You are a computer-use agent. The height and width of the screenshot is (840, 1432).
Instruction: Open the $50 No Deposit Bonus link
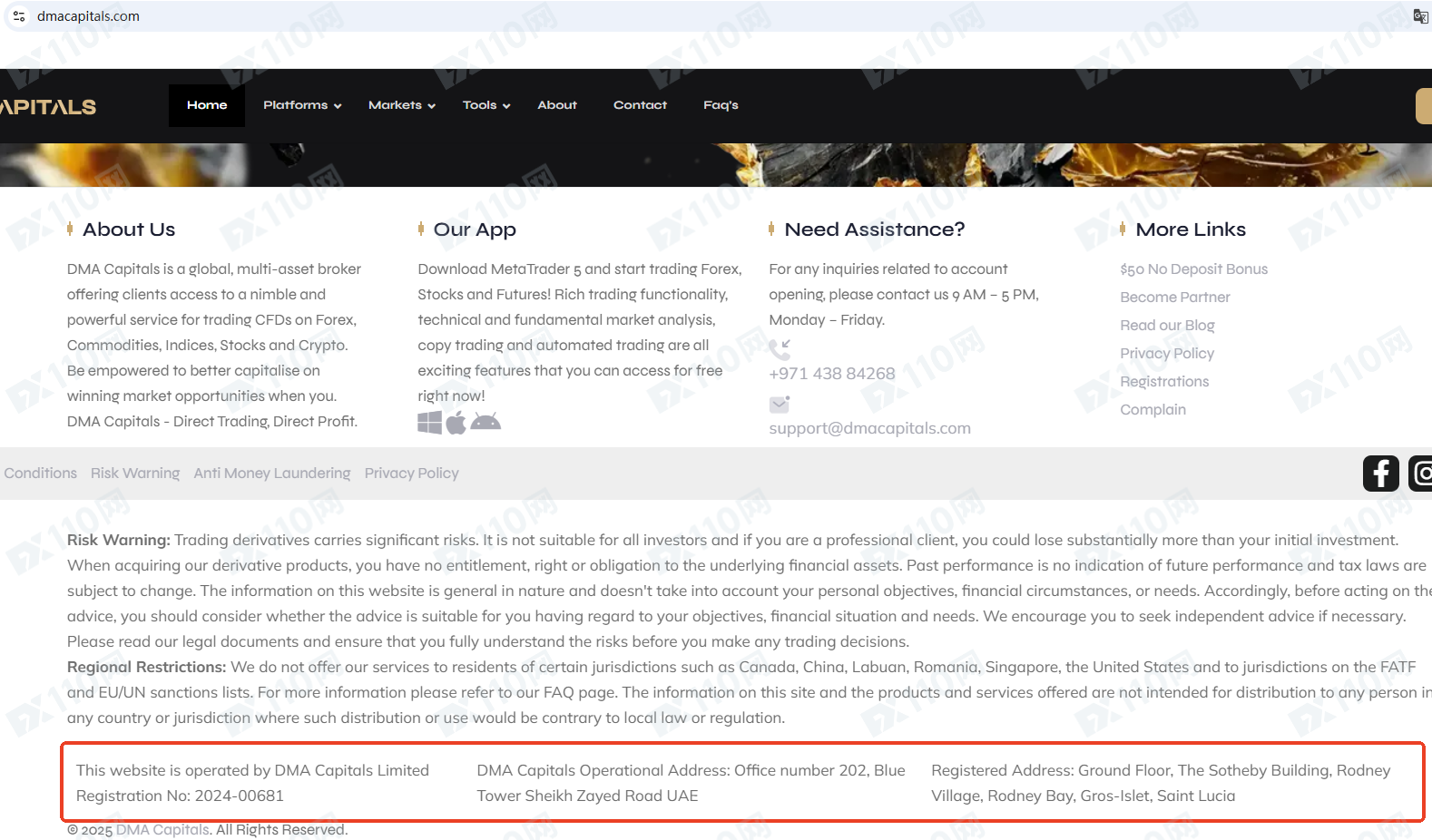(1193, 269)
